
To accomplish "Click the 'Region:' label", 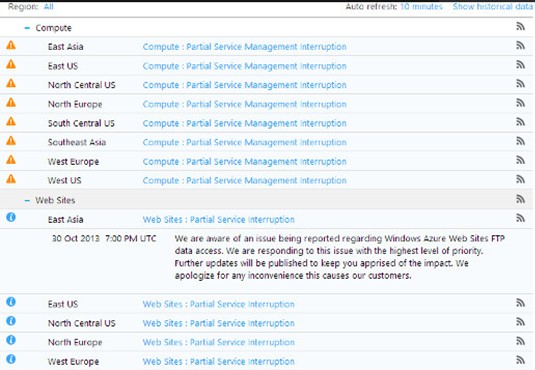I will (23, 6).
